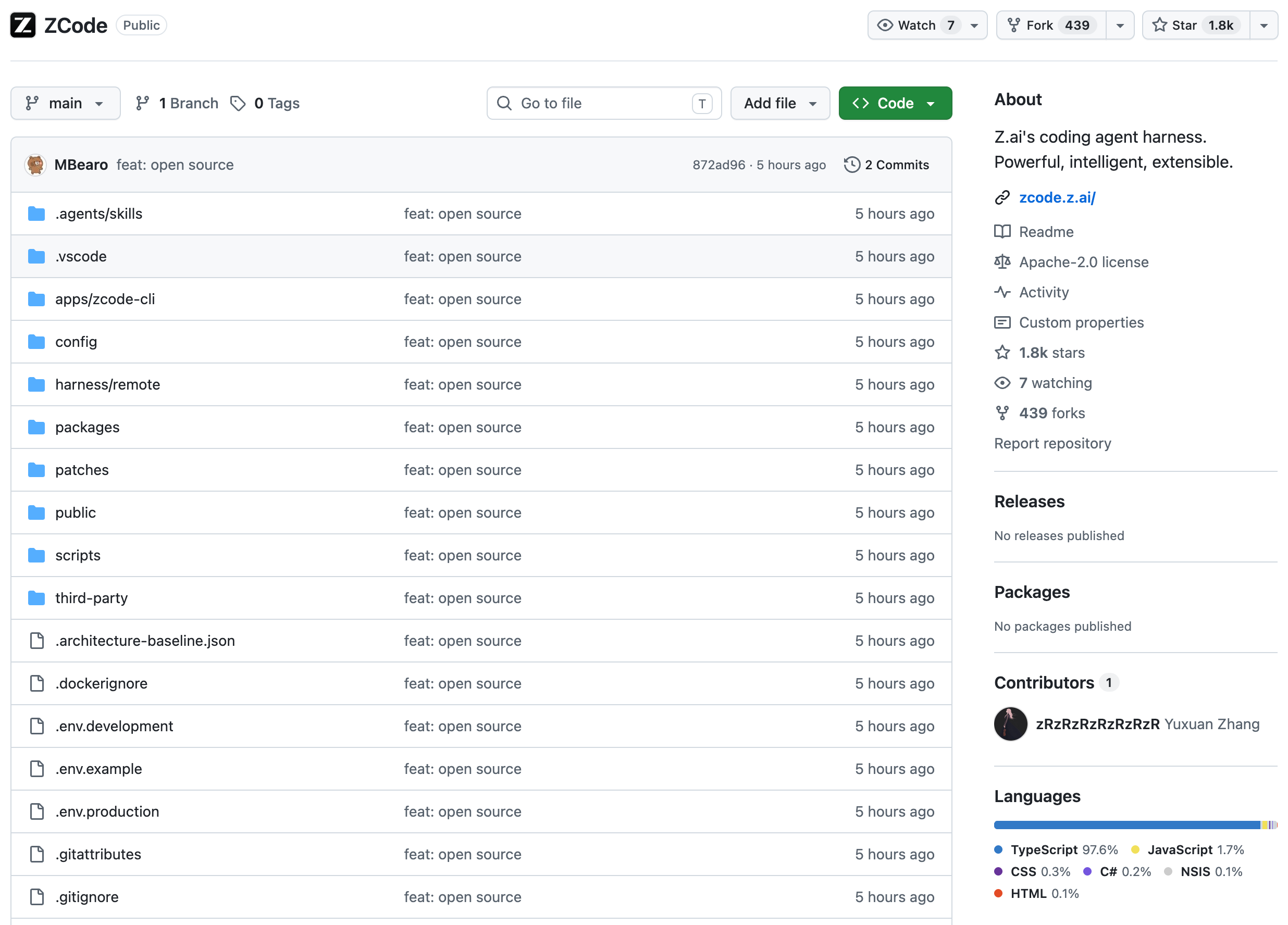Expand the main branch selector
Screen dimensions: 1288x925
click(65, 103)
